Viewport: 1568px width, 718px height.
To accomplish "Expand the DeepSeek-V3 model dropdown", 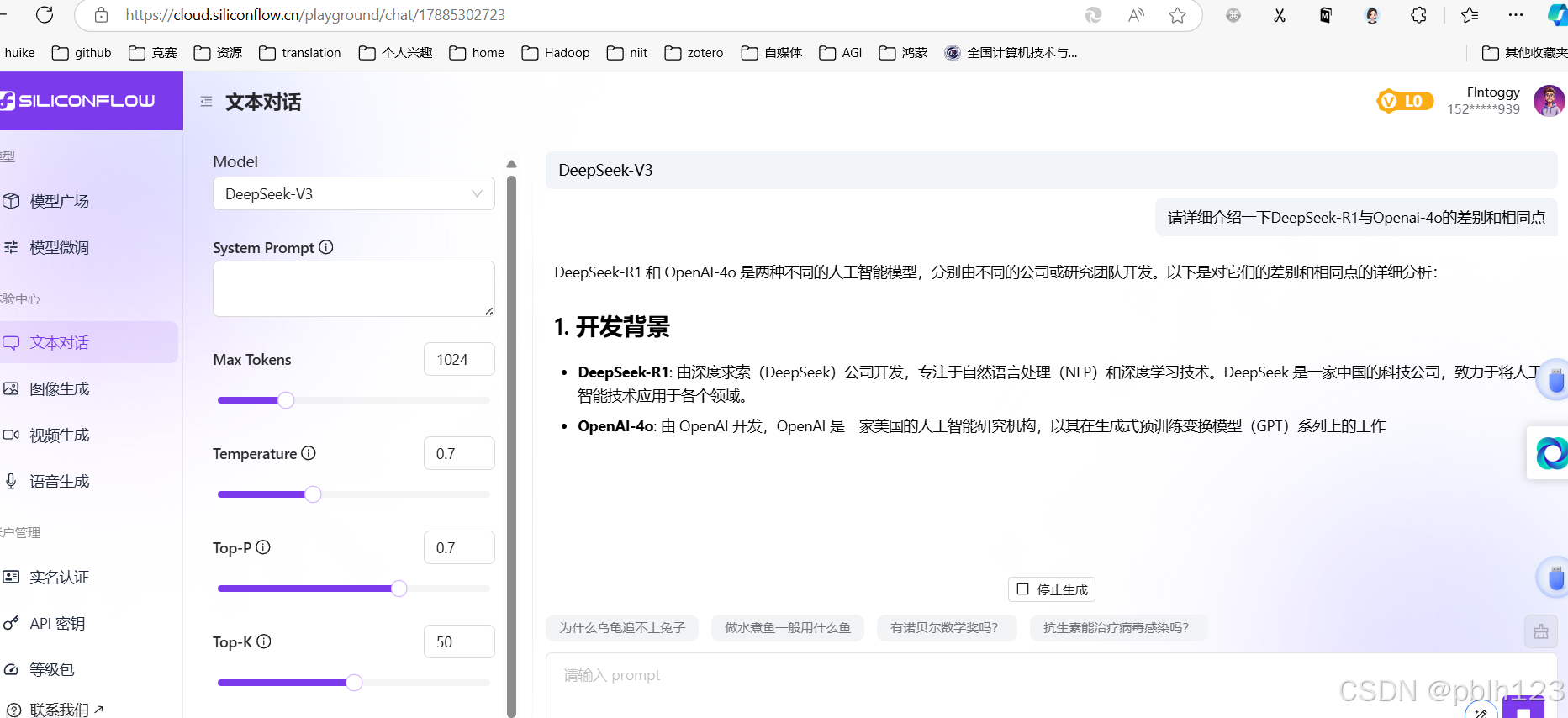I will tap(354, 194).
